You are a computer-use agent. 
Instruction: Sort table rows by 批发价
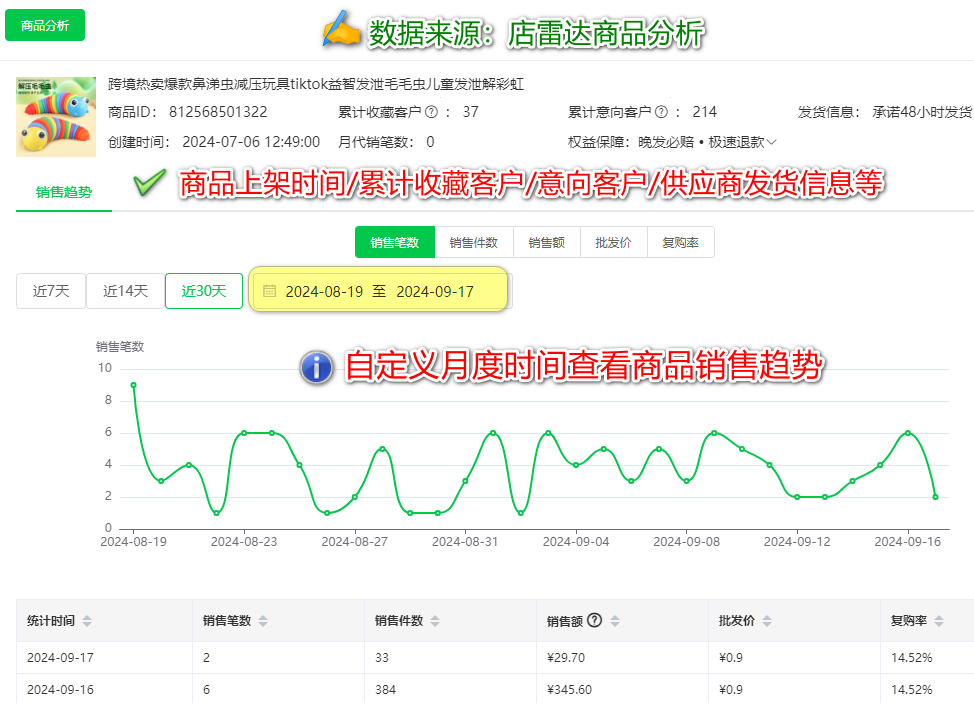click(x=768, y=620)
